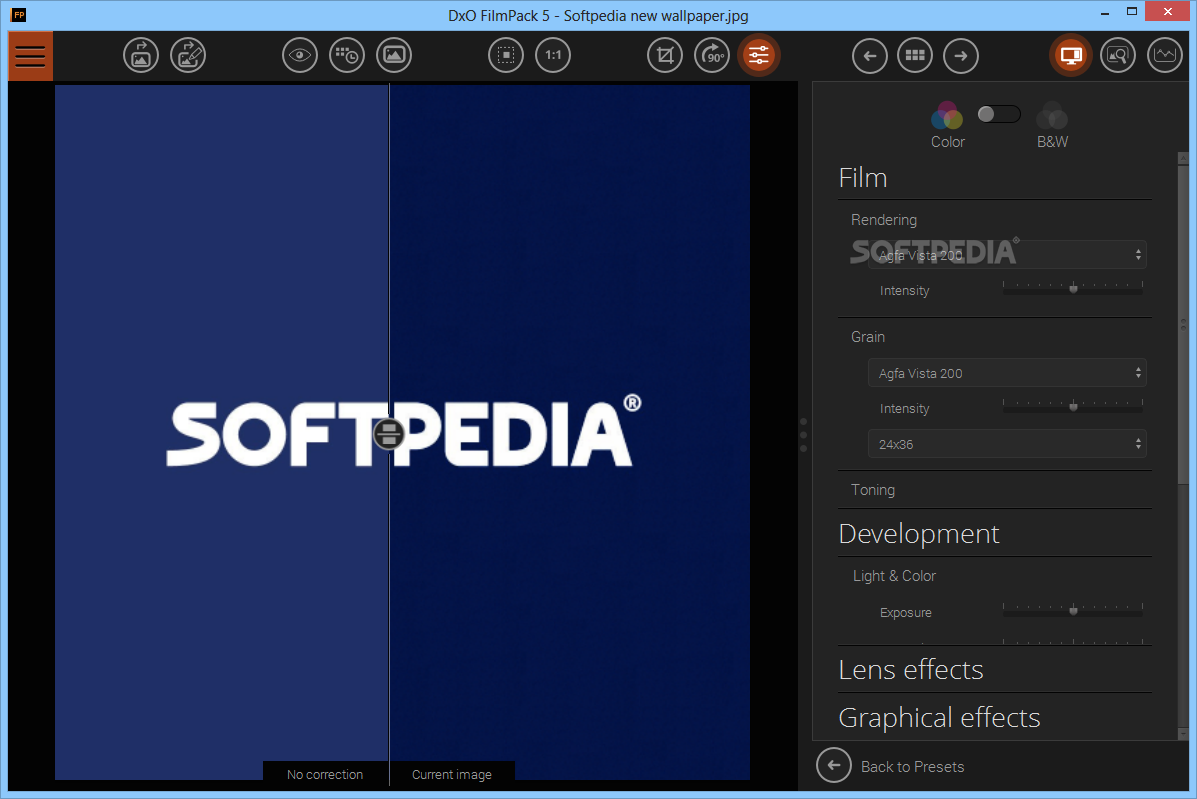Toggle the fullscreen monitor display icon
This screenshot has height=799, width=1197.
click(x=1070, y=55)
